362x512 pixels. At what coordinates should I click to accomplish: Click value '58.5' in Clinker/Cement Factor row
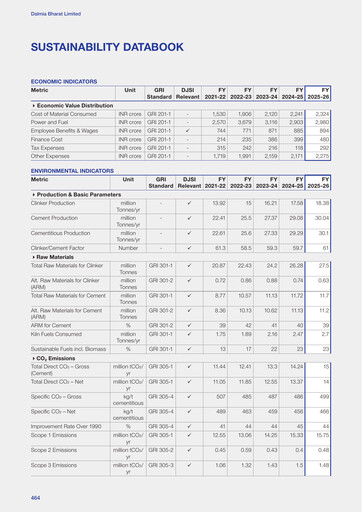click(x=246, y=248)
